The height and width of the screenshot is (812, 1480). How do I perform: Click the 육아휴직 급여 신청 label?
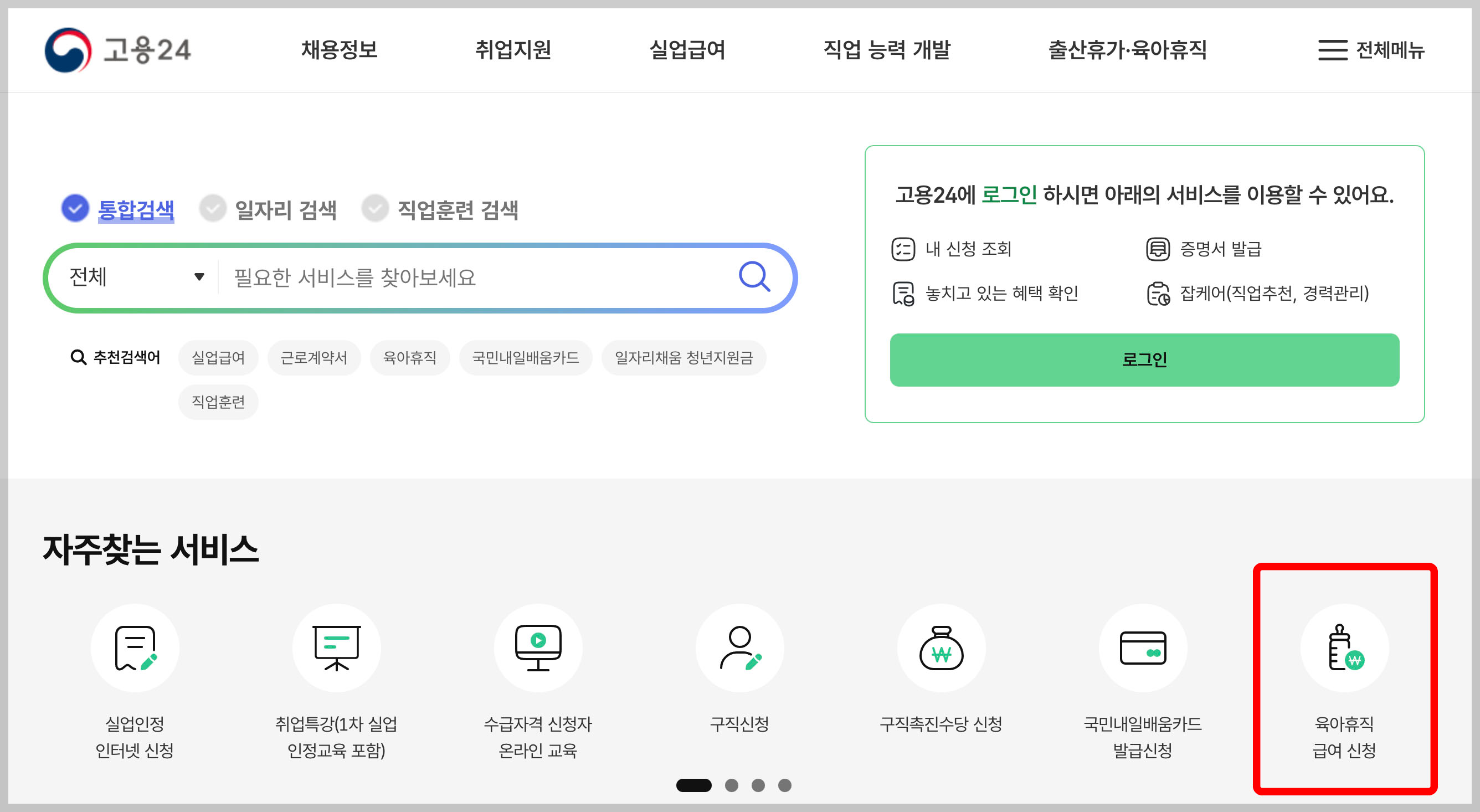point(1344,737)
